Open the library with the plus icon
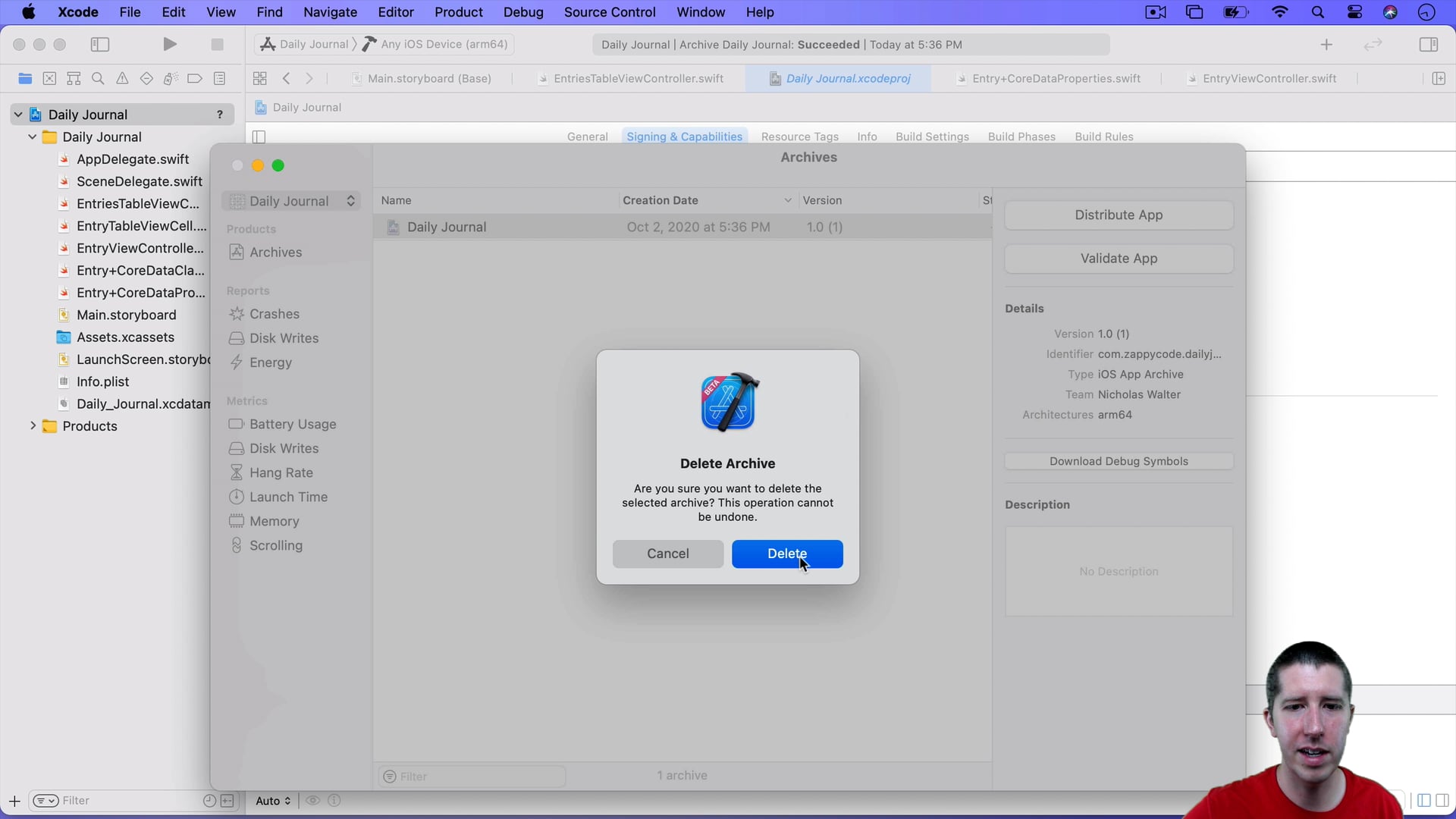The width and height of the screenshot is (1456, 819). [x=1326, y=45]
